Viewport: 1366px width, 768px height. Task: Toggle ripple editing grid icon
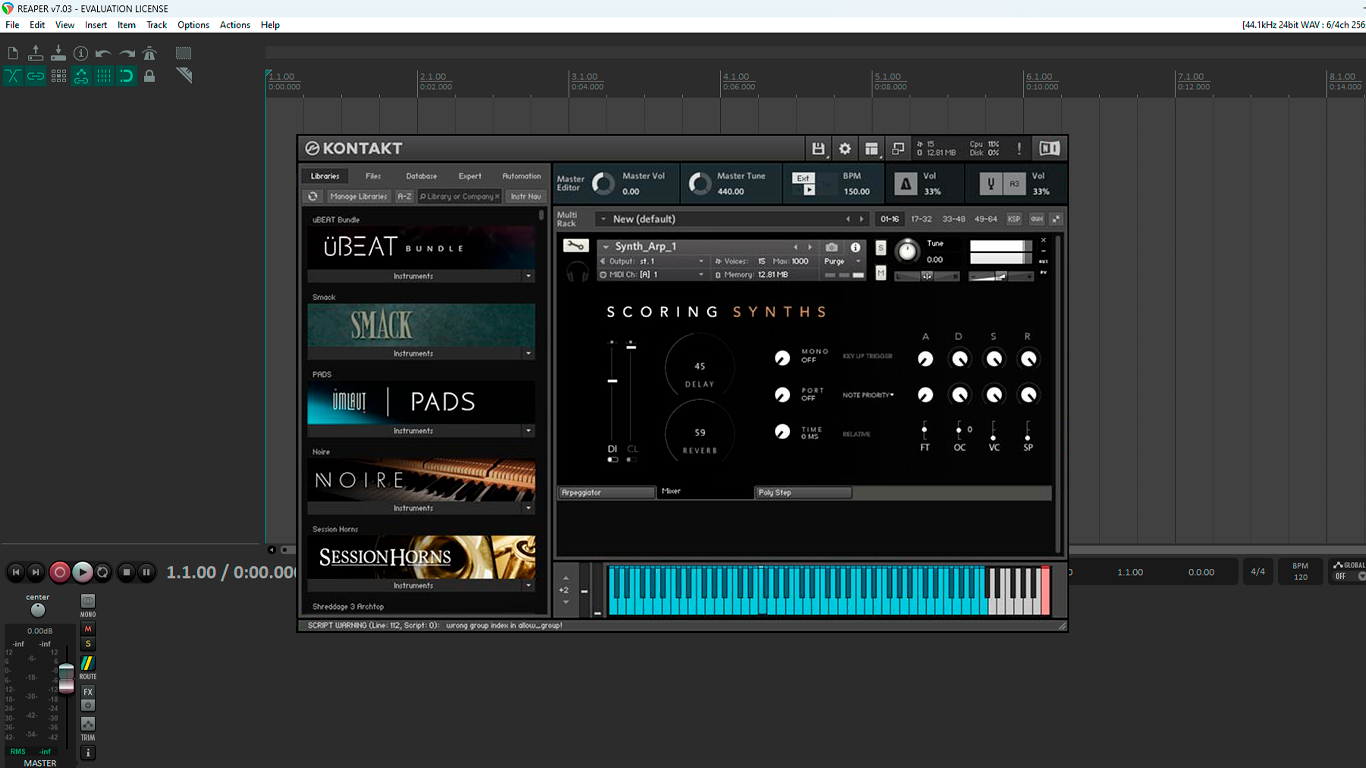pyautogui.click(x=58, y=76)
